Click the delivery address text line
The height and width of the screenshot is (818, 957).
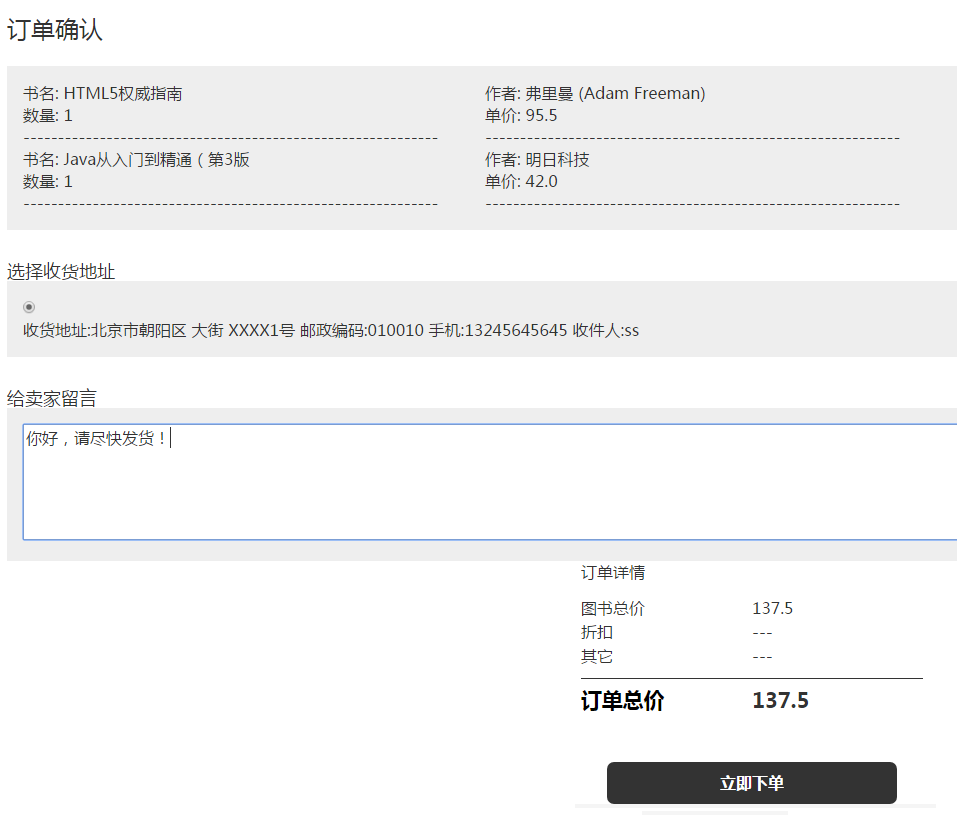pyautogui.click(x=331, y=330)
